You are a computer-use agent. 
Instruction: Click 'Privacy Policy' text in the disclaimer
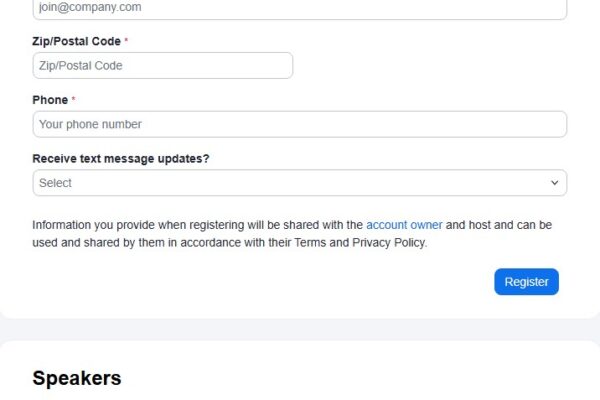388,242
